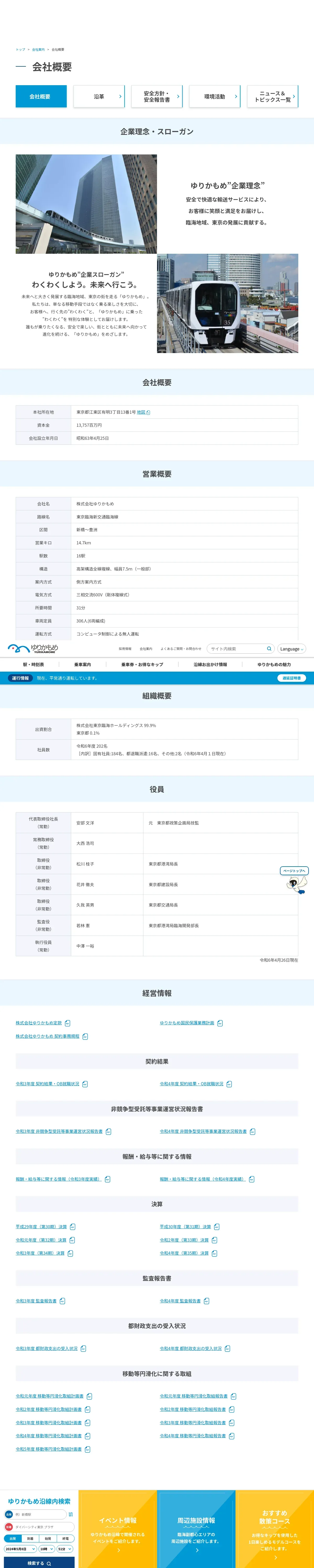Open PDF icon for 令和3年度(第34期)決算
Viewport: 314px width, 1568px height.
(70, 1253)
